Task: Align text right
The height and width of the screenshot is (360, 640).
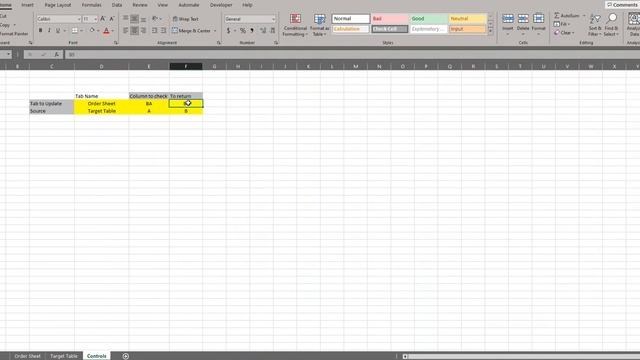Action: [x=143, y=31]
